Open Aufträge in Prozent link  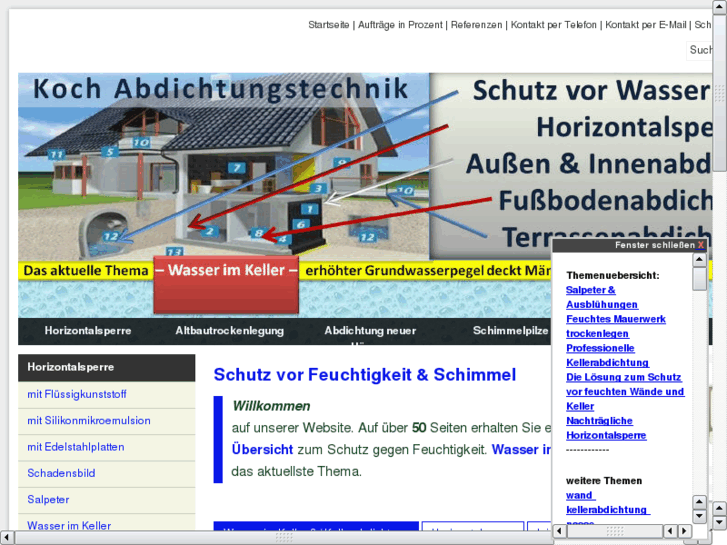tap(400, 25)
